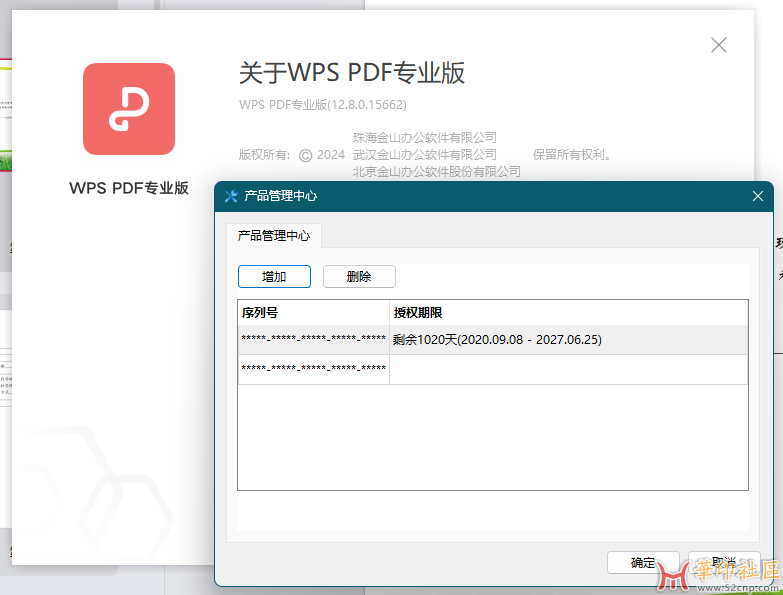The width and height of the screenshot is (783, 595).
Task: Click the 剩余1020天 license period cell
Action: pos(497,340)
